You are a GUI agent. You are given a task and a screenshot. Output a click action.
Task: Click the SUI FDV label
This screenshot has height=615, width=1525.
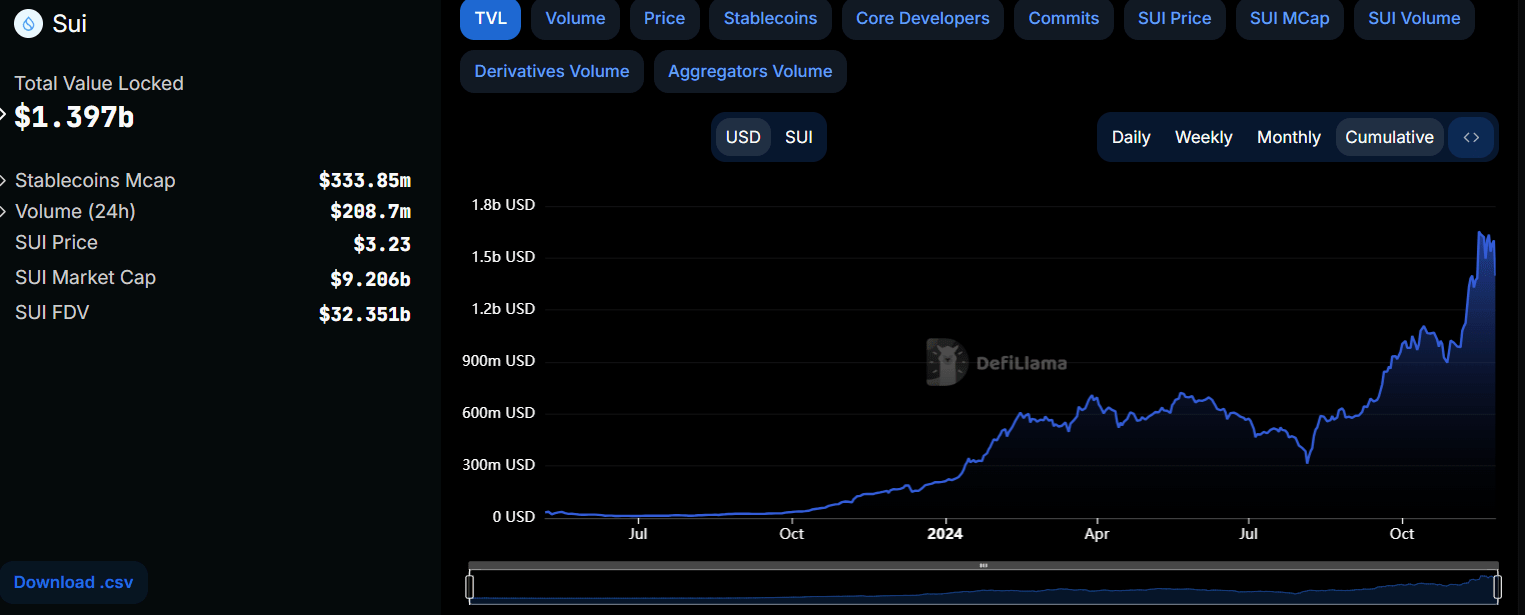(52, 312)
